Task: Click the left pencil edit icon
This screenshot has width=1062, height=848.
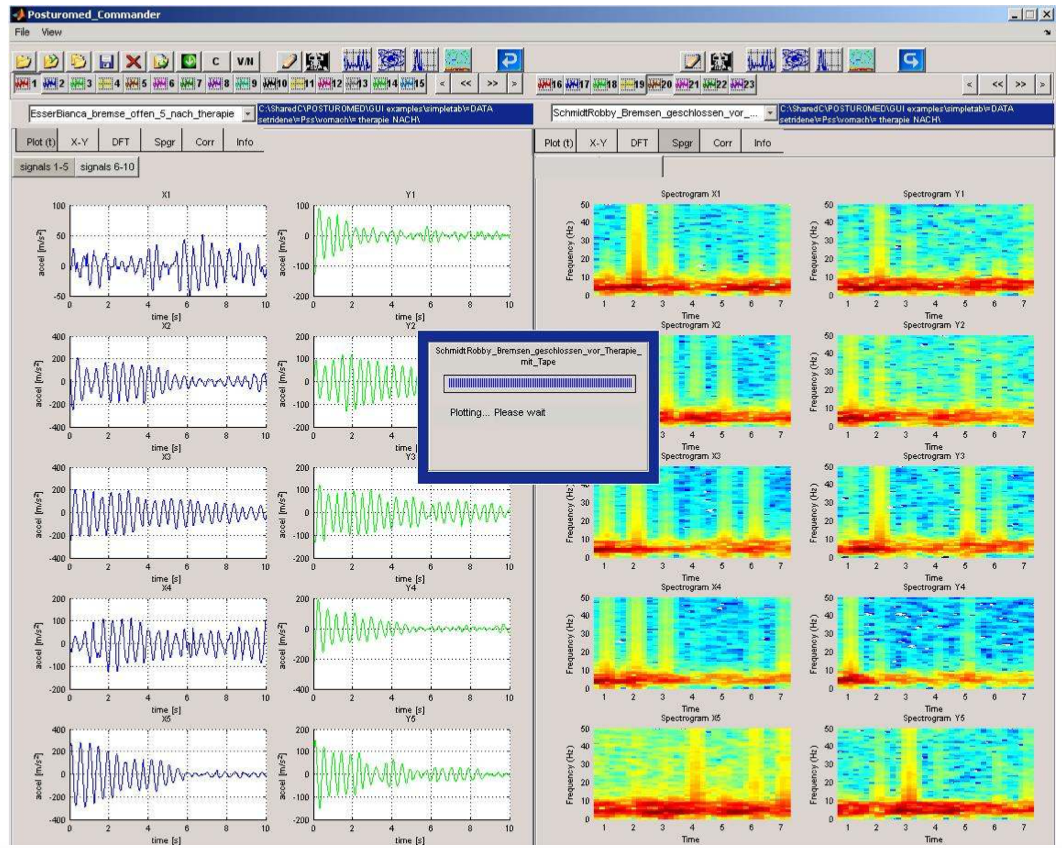Action: point(288,61)
